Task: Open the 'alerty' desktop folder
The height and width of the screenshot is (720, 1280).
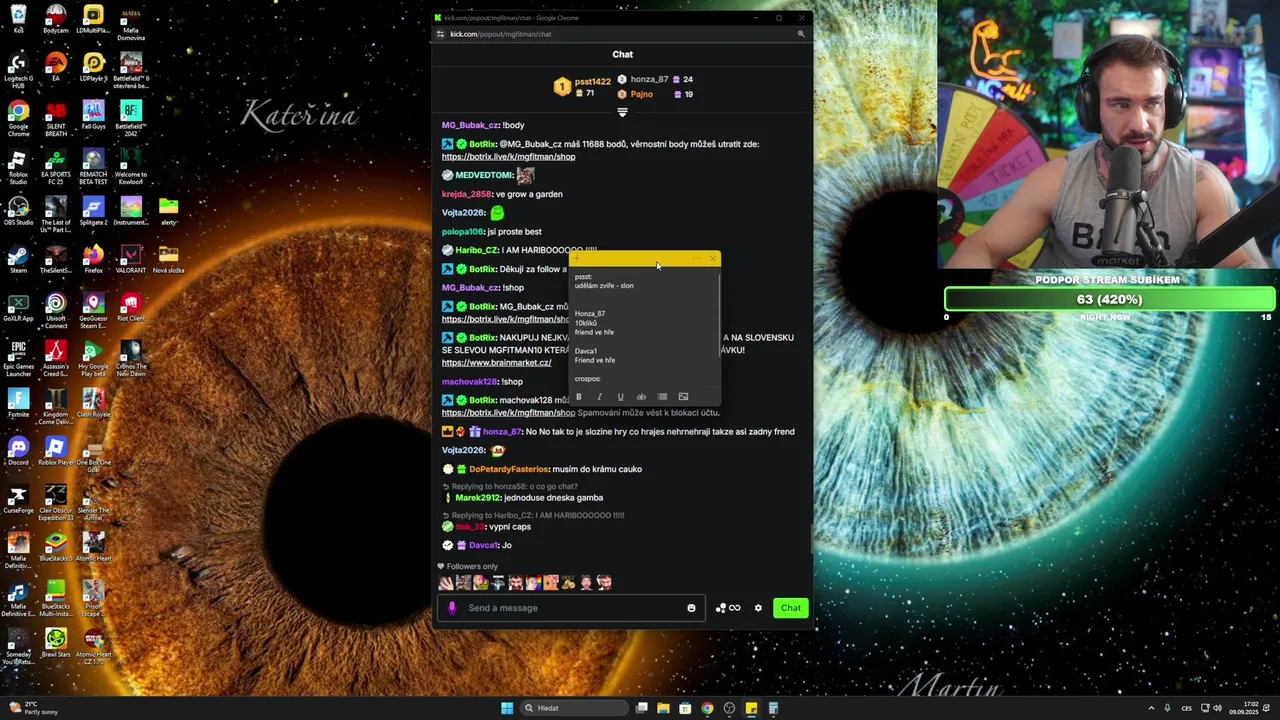Action: tap(168, 211)
